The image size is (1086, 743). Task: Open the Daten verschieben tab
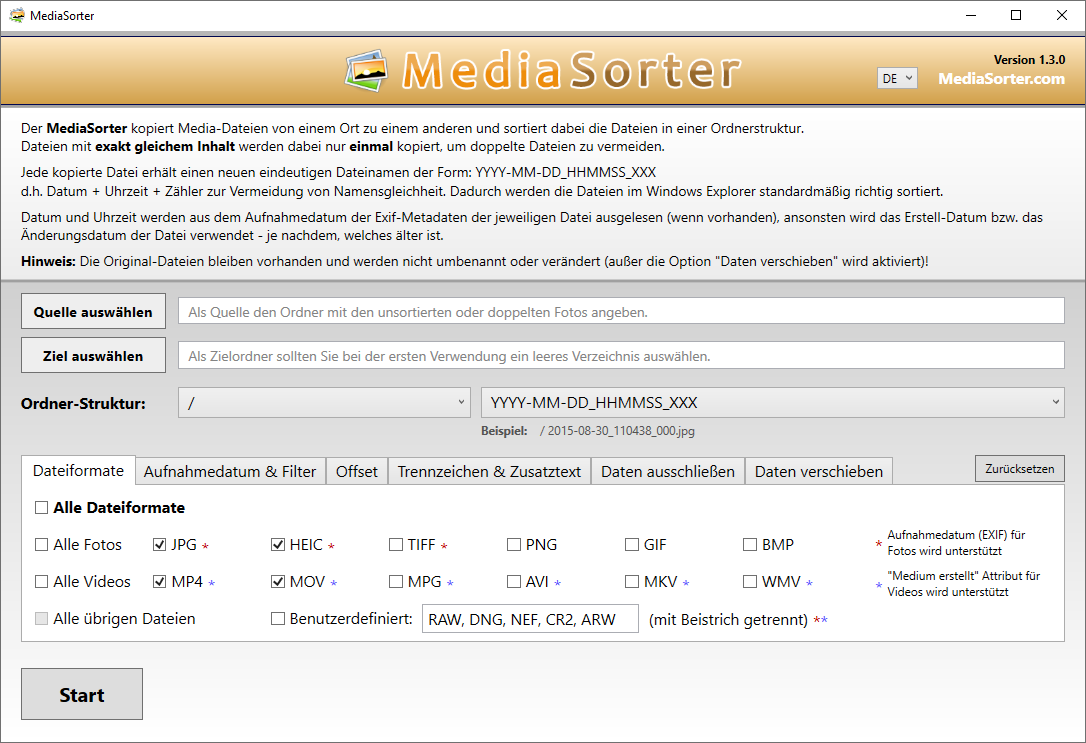click(x=819, y=472)
